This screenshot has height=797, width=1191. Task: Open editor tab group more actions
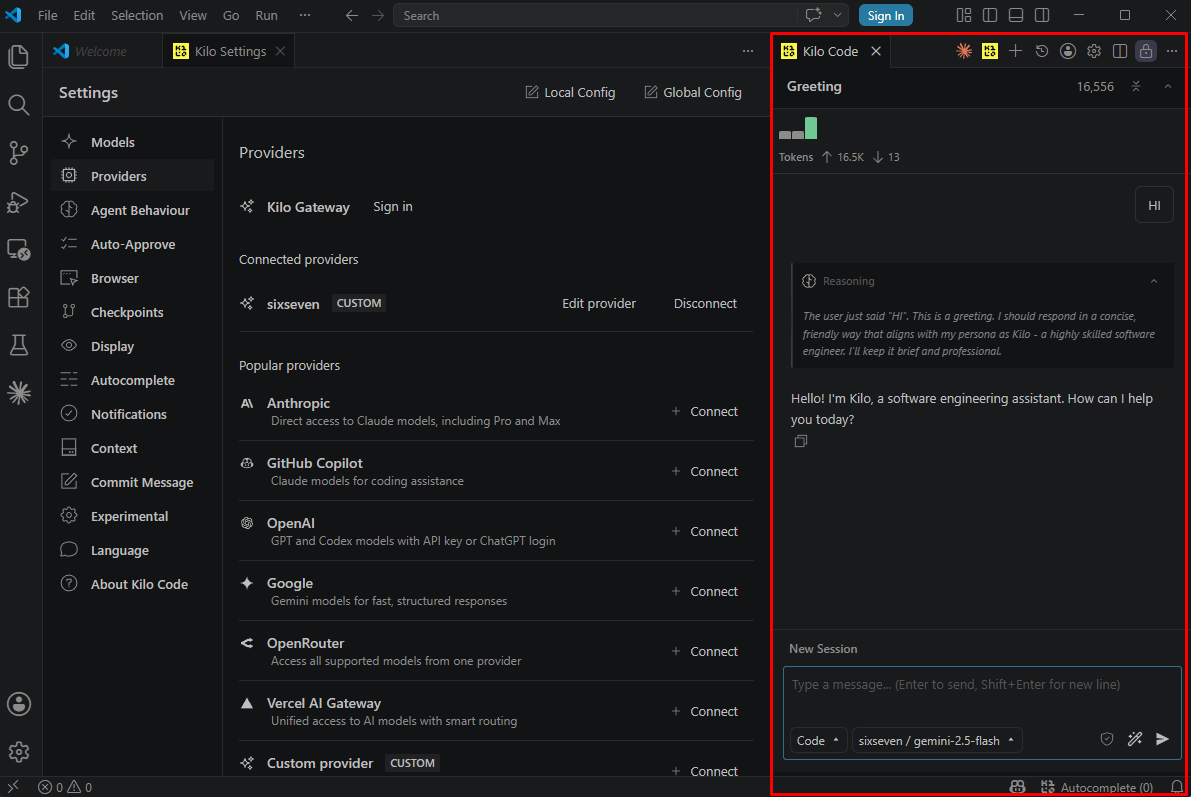point(748,51)
